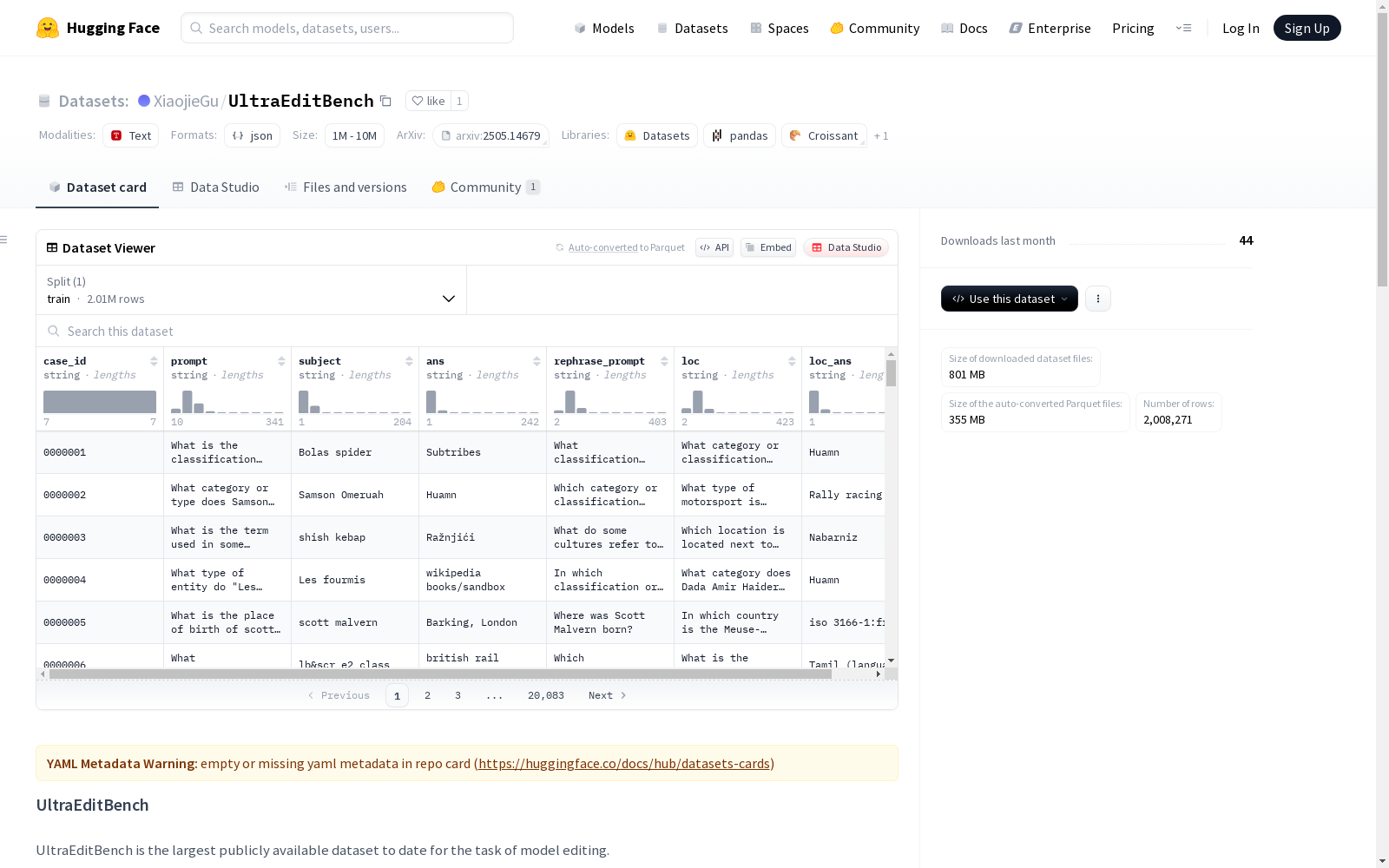Image resolution: width=1389 pixels, height=868 pixels.
Task: Switch to the Data Studio tab
Action: [215, 187]
